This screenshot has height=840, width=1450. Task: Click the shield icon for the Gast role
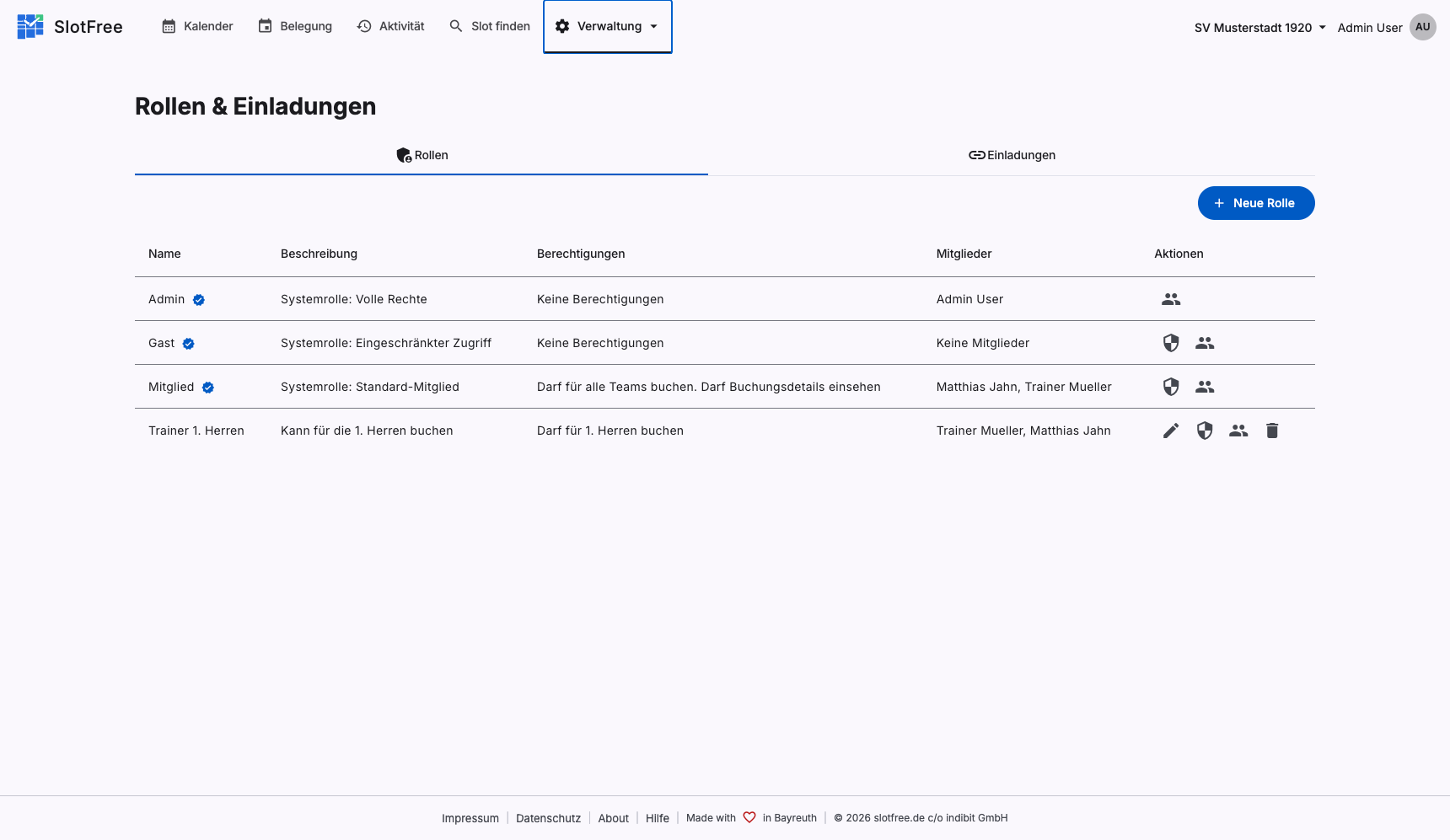[1171, 343]
